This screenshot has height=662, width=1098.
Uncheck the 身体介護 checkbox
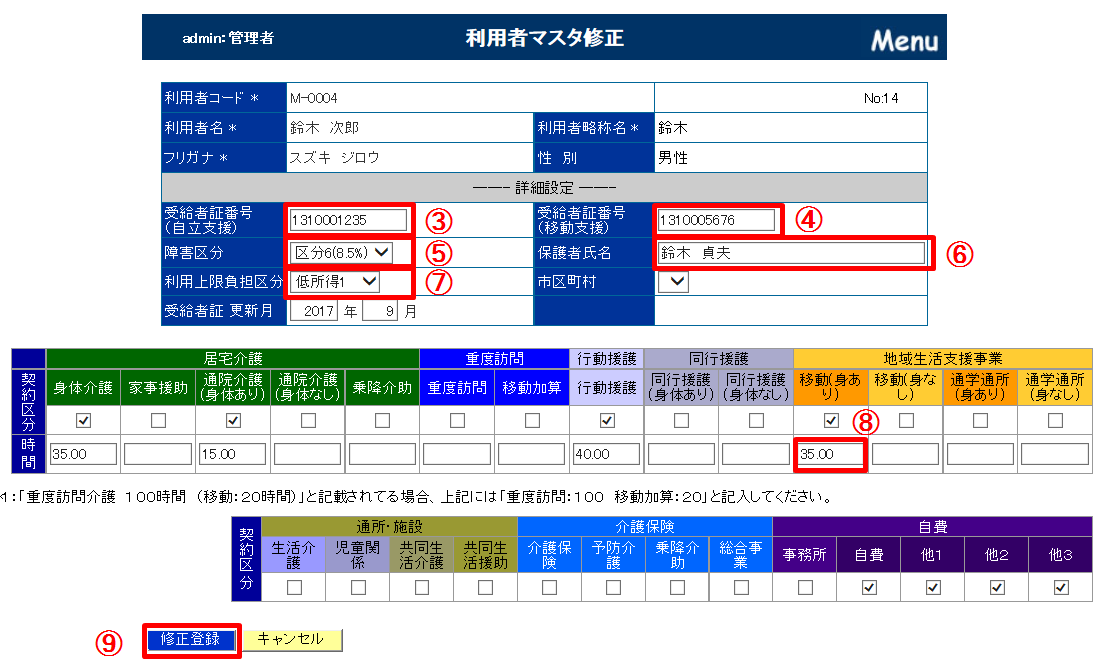pyautogui.click(x=84, y=421)
